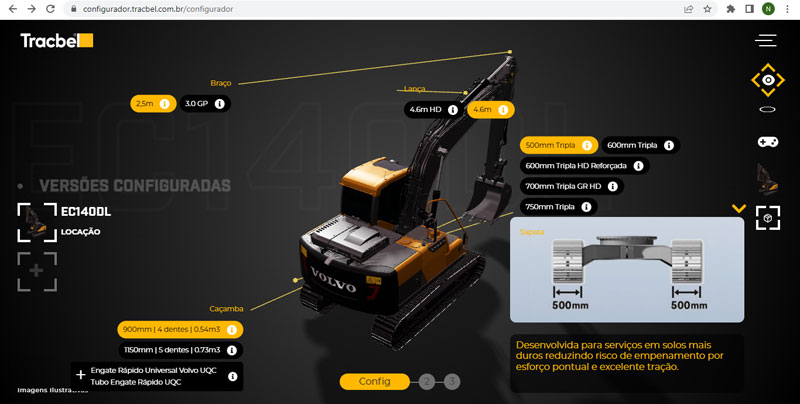Show info for 700mm Tripla GR HD
The width and height of the screenshot is (800, 404).
[613, 186]
